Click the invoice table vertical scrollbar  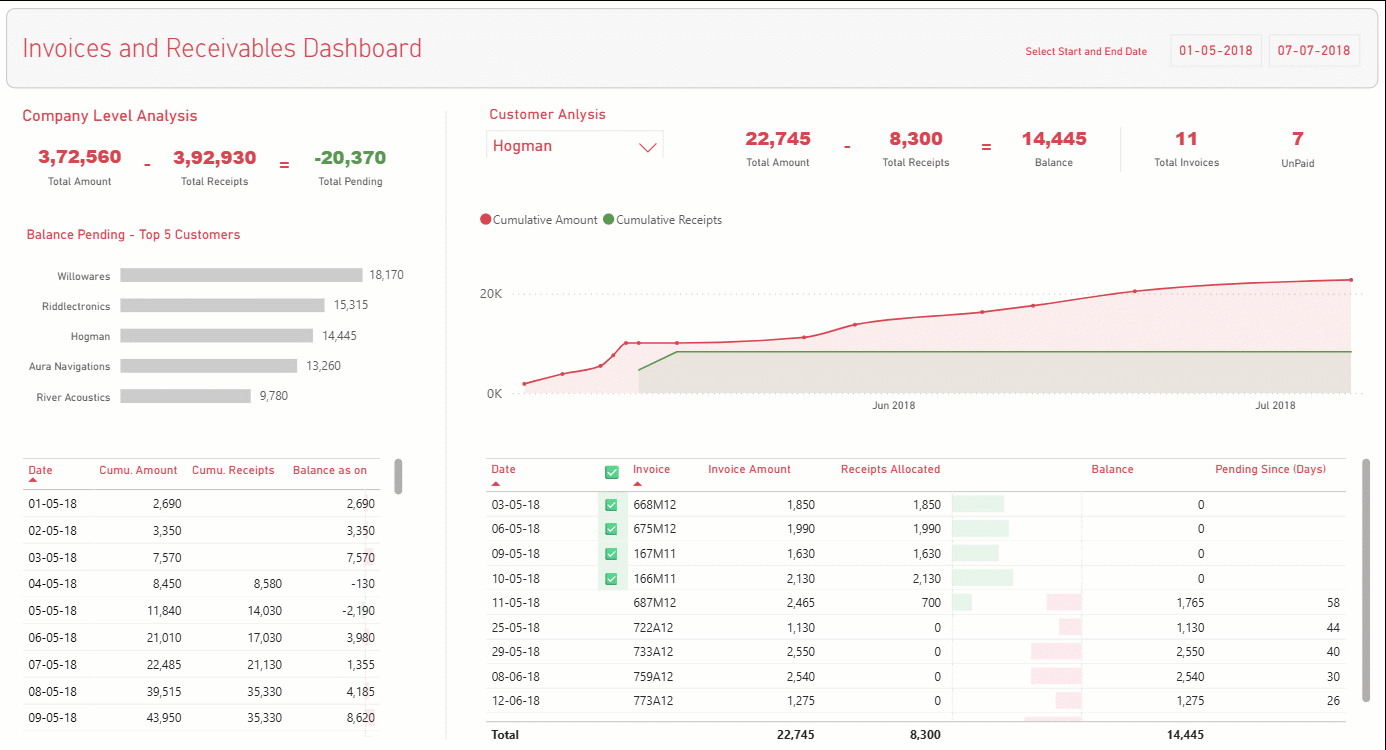(1366, 580)
